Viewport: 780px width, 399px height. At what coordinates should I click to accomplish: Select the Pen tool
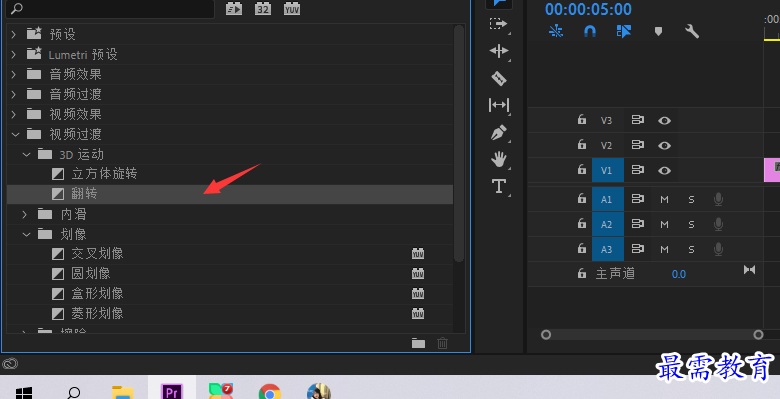[498, 132]
